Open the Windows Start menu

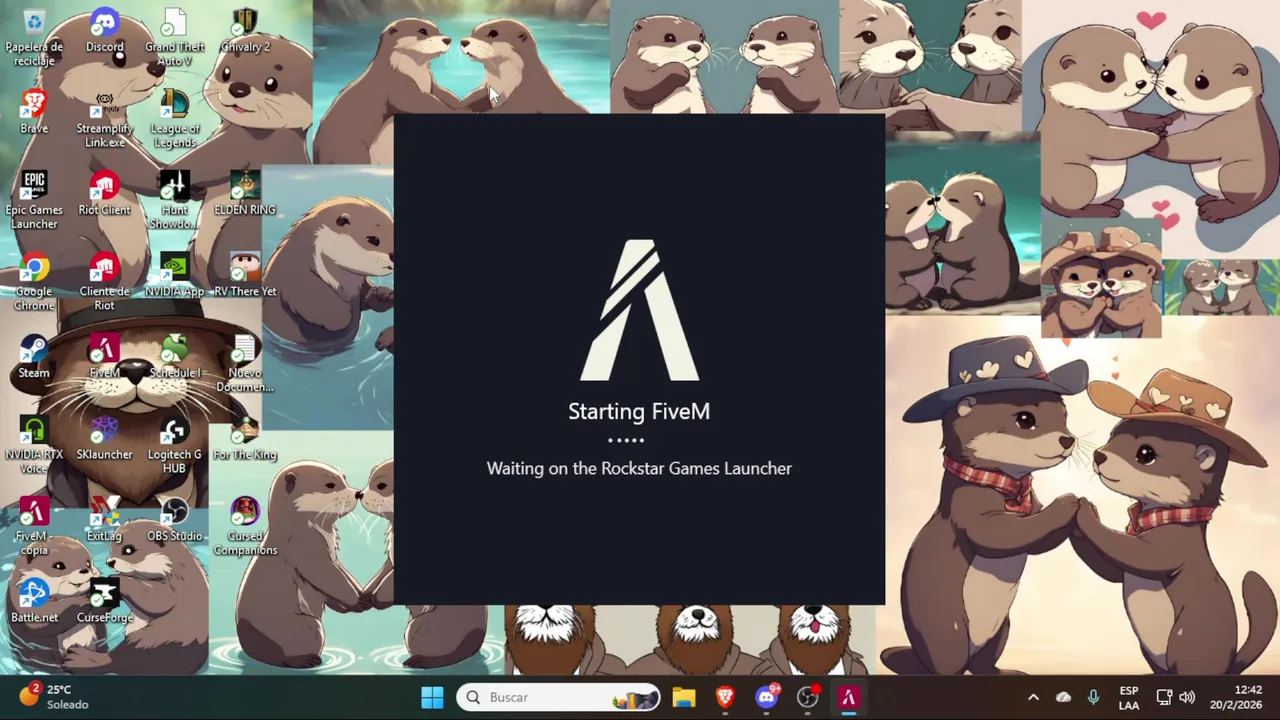coord(432,697)
